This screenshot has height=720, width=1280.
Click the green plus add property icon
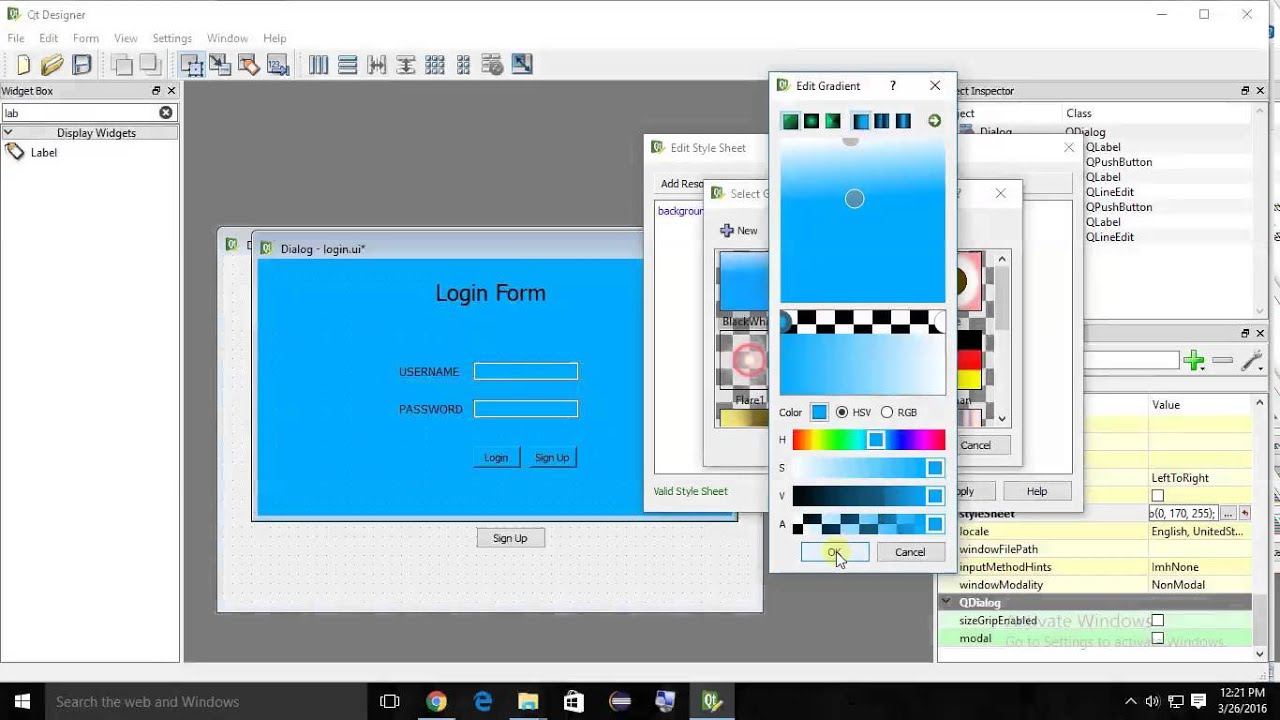tap(1193, 361)
